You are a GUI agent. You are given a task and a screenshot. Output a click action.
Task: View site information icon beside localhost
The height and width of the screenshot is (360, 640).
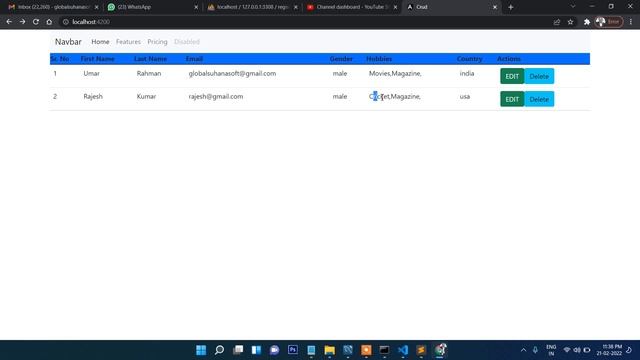tap(66, 22)
